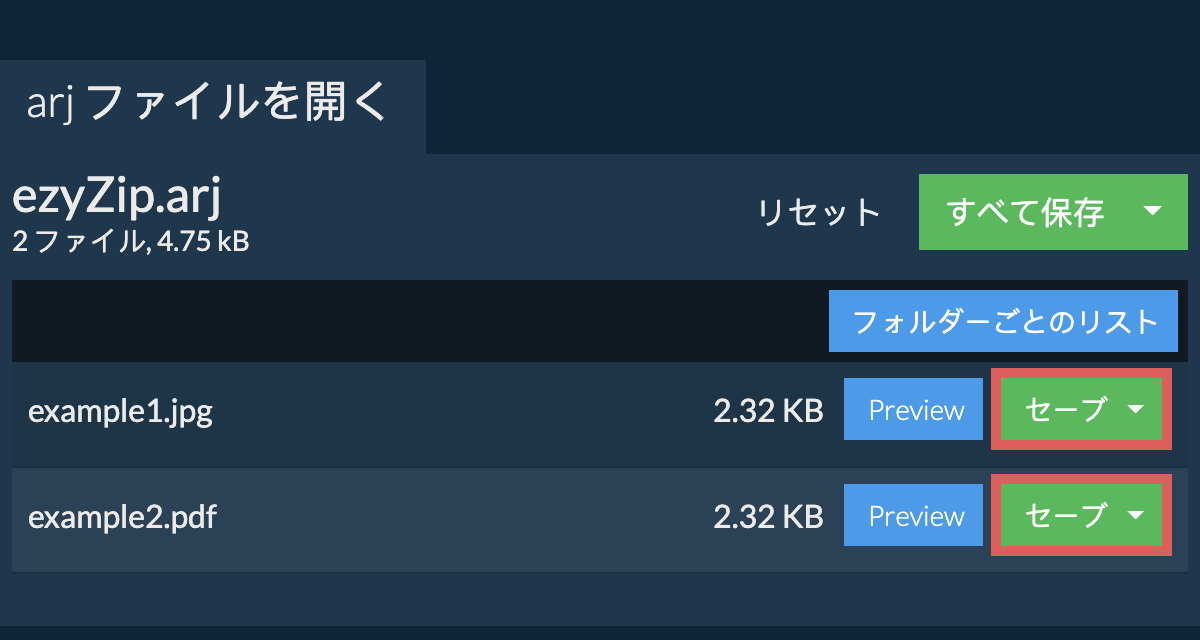Click the 2.32 KB size of example1.jpg
The width and height of the screenshot is (1200, 640).
pyautogui.click(x=768, y=411)
